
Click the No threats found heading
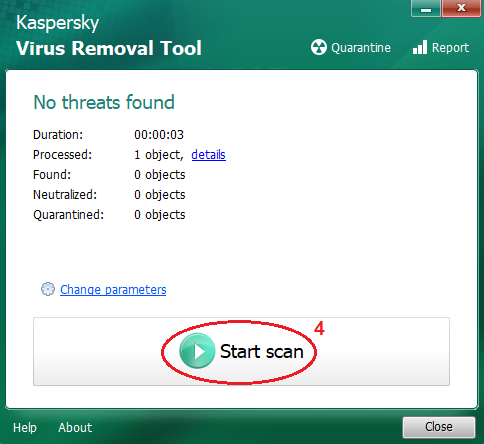pyautogui.click(x=104, y=102)
